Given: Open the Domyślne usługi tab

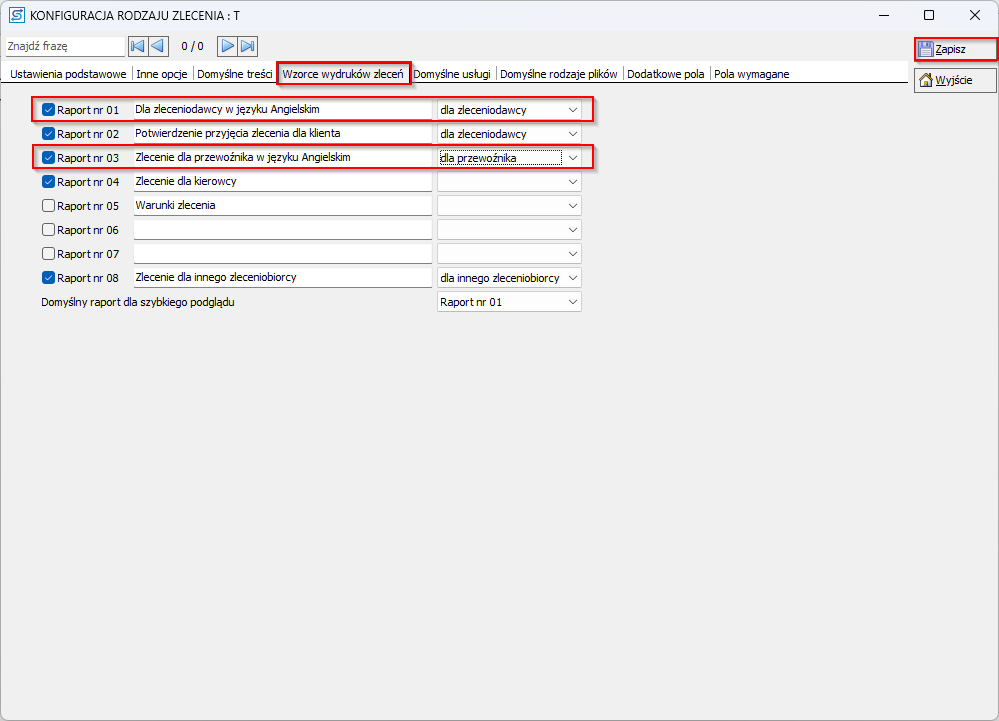Looking at the screenshot, I should click(x=452, y=74).
